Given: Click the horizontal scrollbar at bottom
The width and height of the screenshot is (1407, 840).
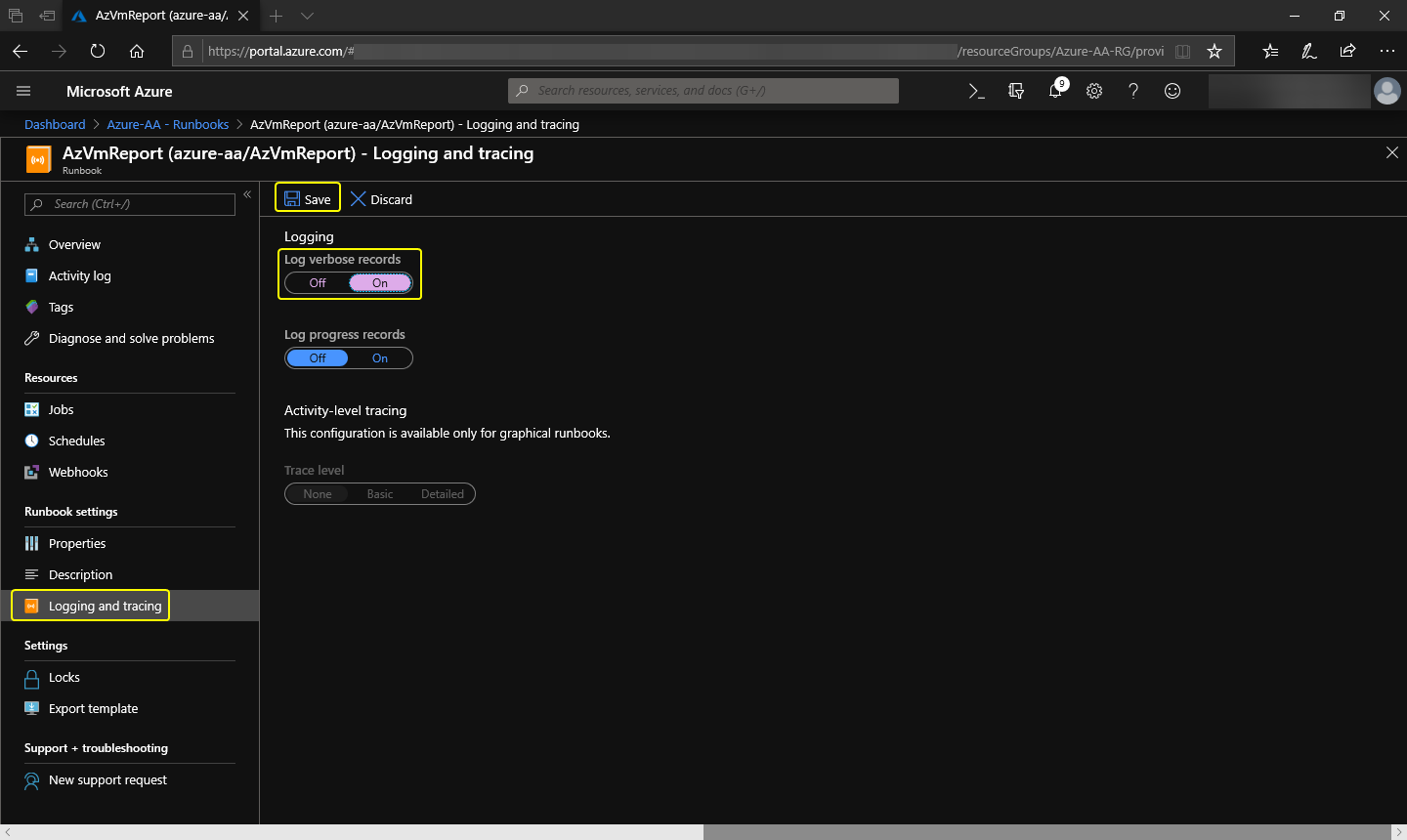Looking at the screenshot, I should click(x=1045, y=832).
